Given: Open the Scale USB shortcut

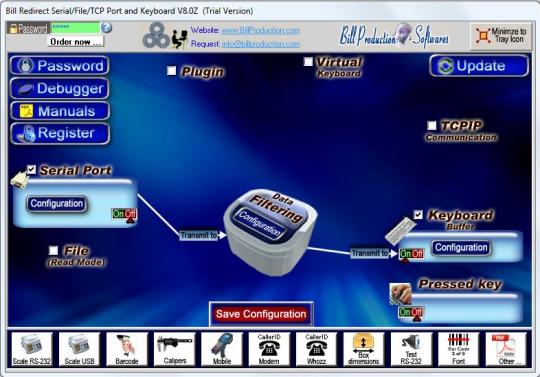Looking at the screenshot, I should point(79,349).
